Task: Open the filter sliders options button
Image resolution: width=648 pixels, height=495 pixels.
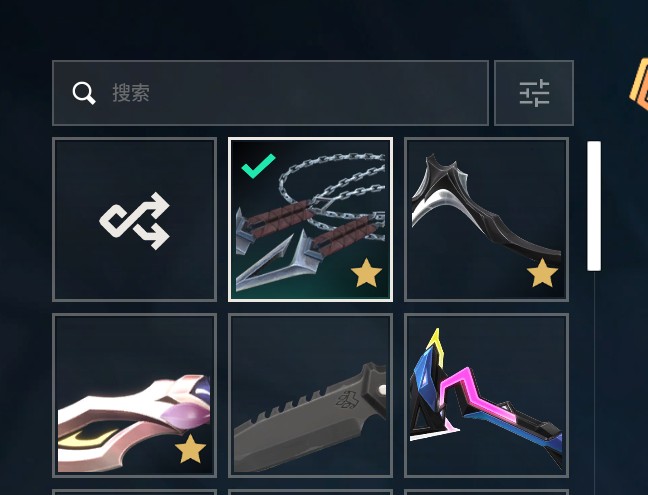Action: (534, 93)
